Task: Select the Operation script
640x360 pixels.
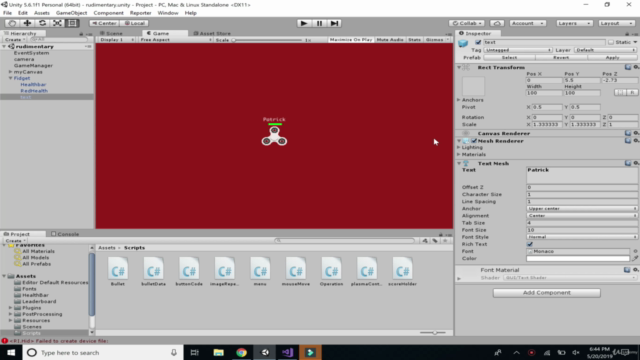Action: click(x=331, y=271)
